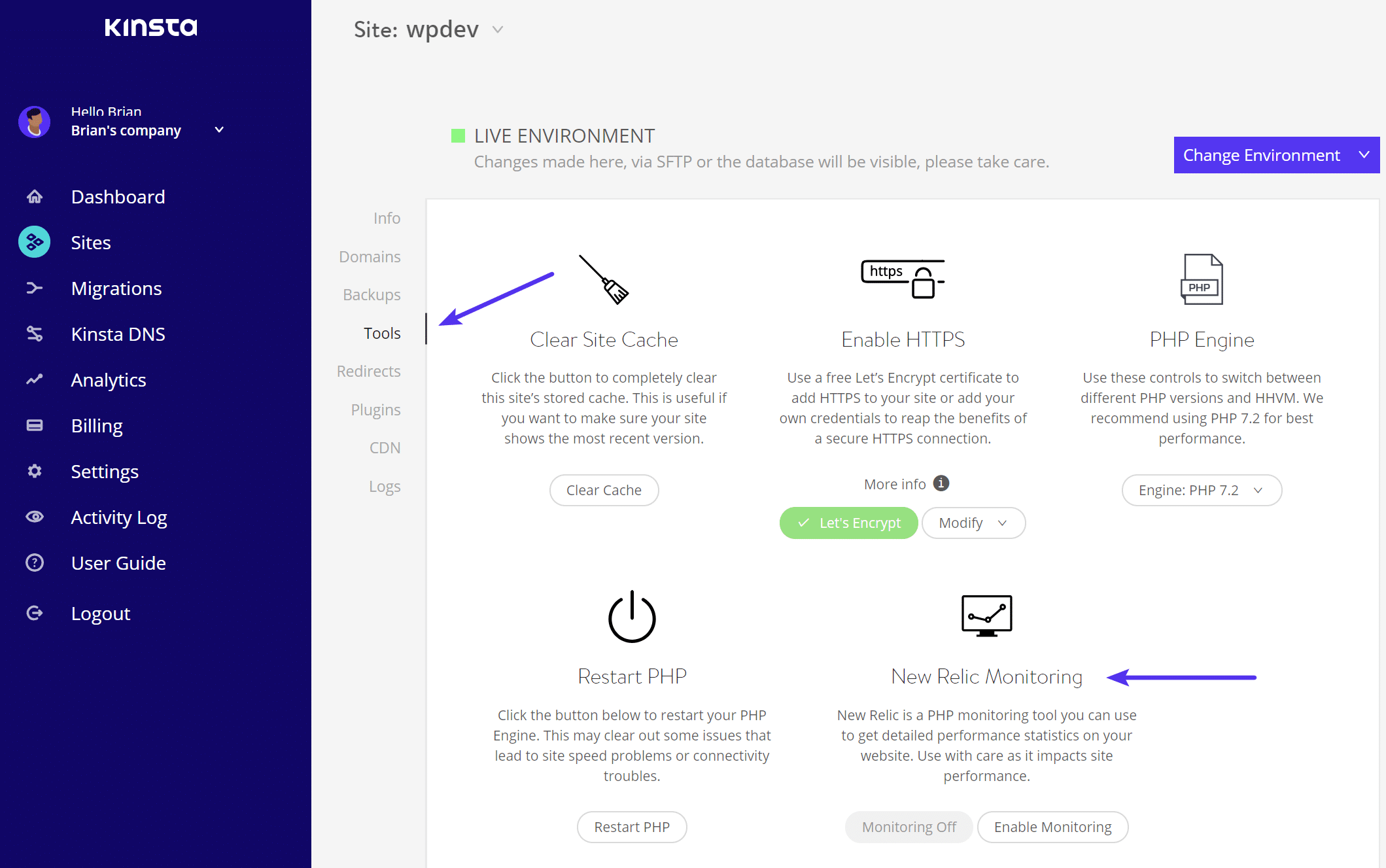
Task: Open Sites in sidebar
Action: click(91, 242)
